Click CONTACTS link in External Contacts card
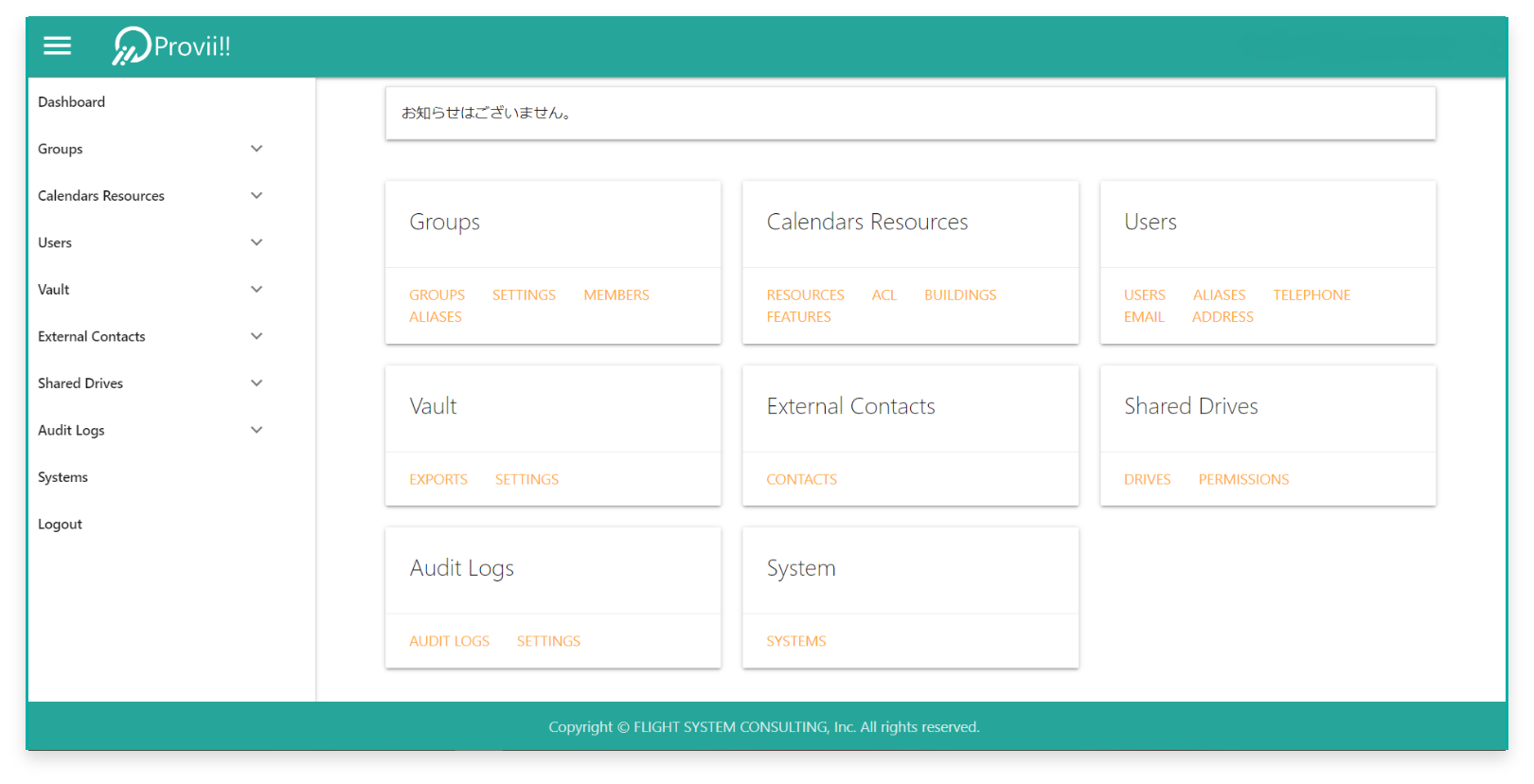Screen dimensions: 1534x784 (x=801, y=480)
